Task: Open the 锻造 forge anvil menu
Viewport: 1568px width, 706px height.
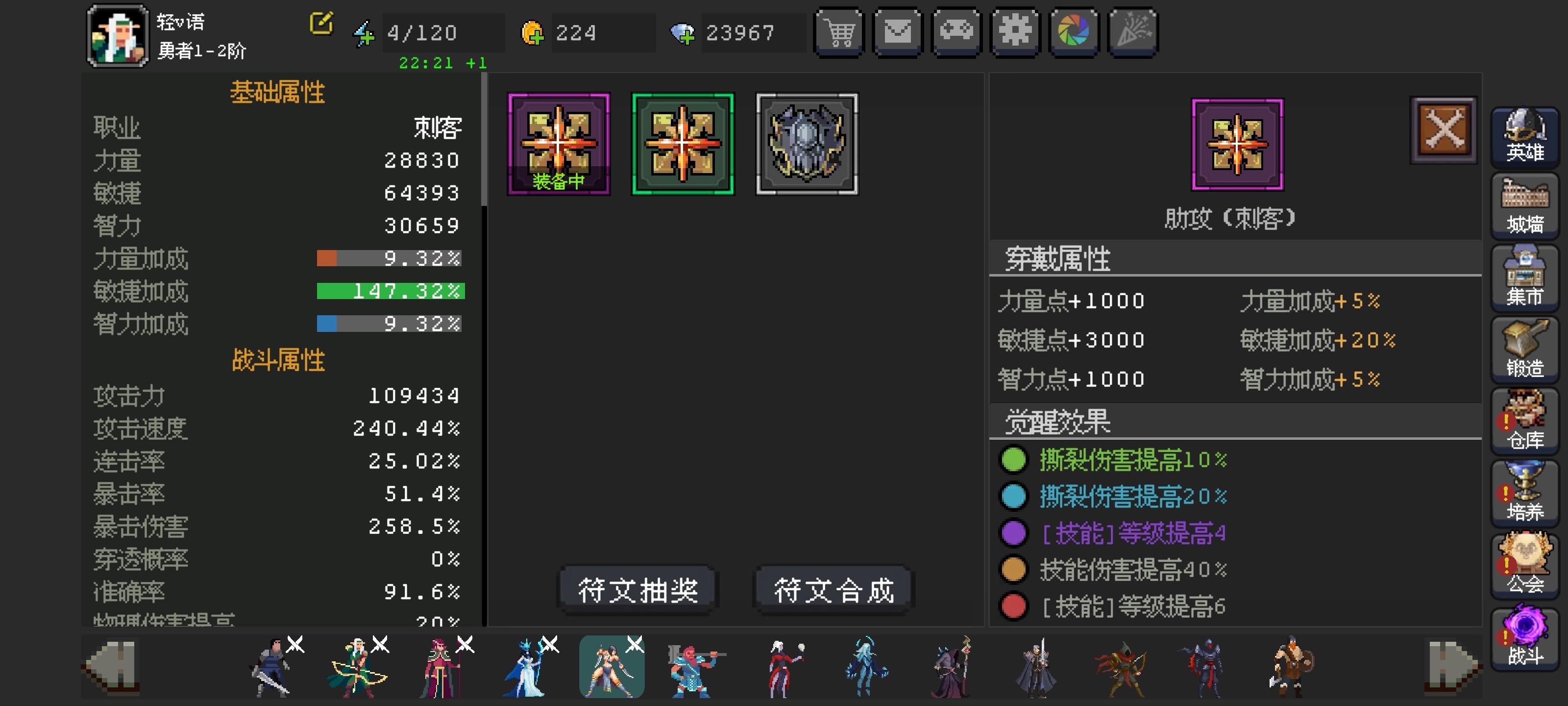Action: point(1524,349)
